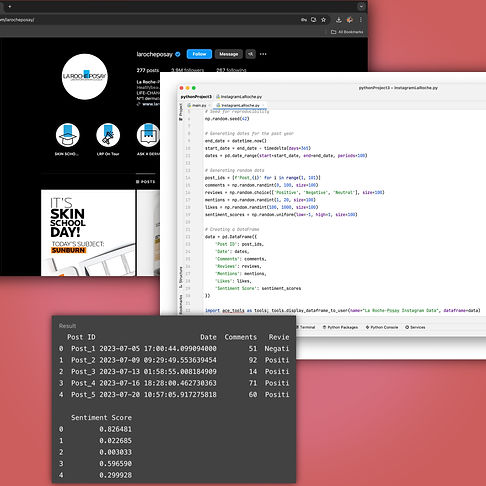This screenshot has height=486, width=486.
Task: Click the suggested-accounts add person button
Action: click(x=250, y=54)
